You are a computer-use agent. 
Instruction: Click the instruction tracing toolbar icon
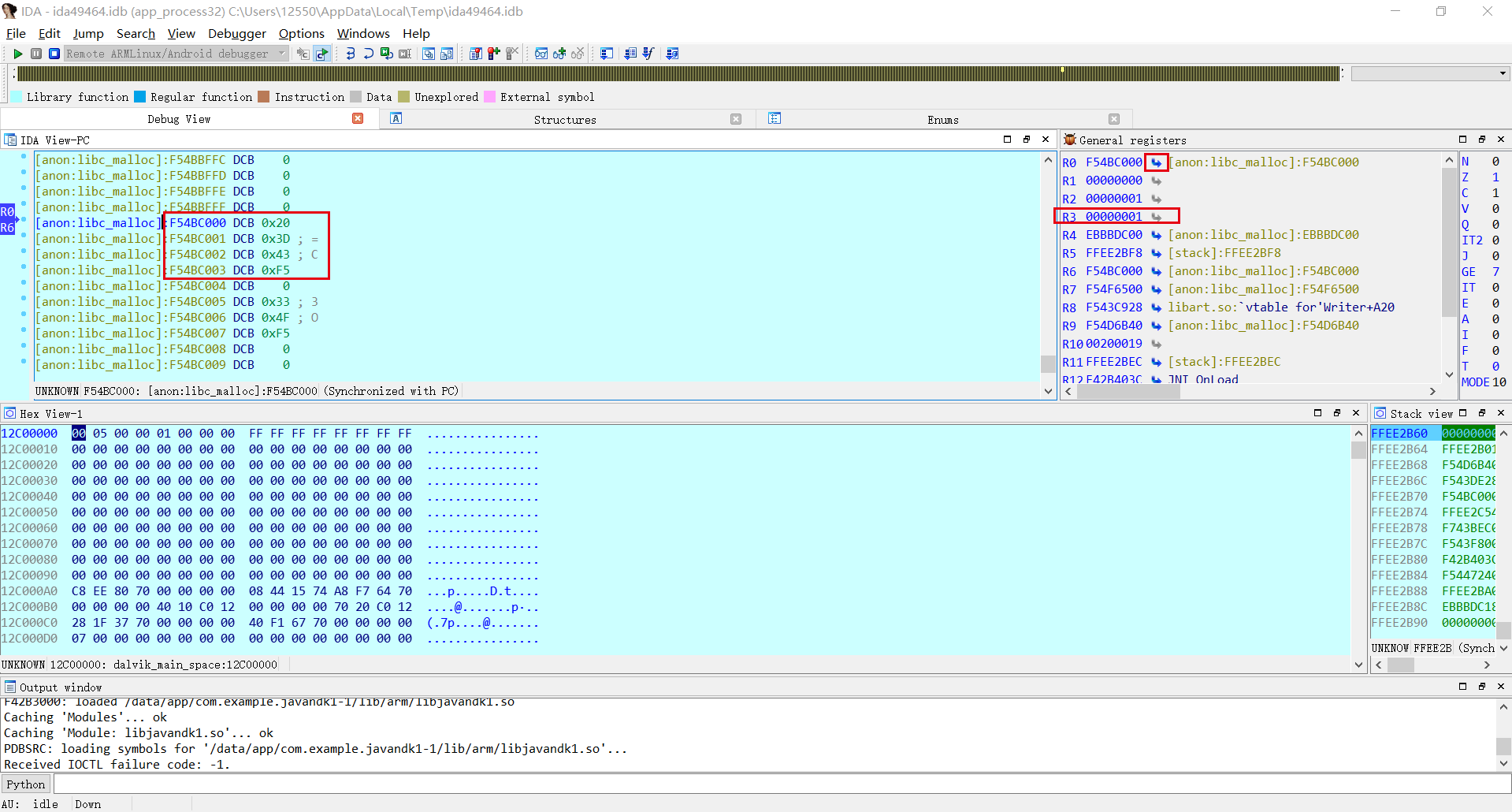[x=630, y=54]
